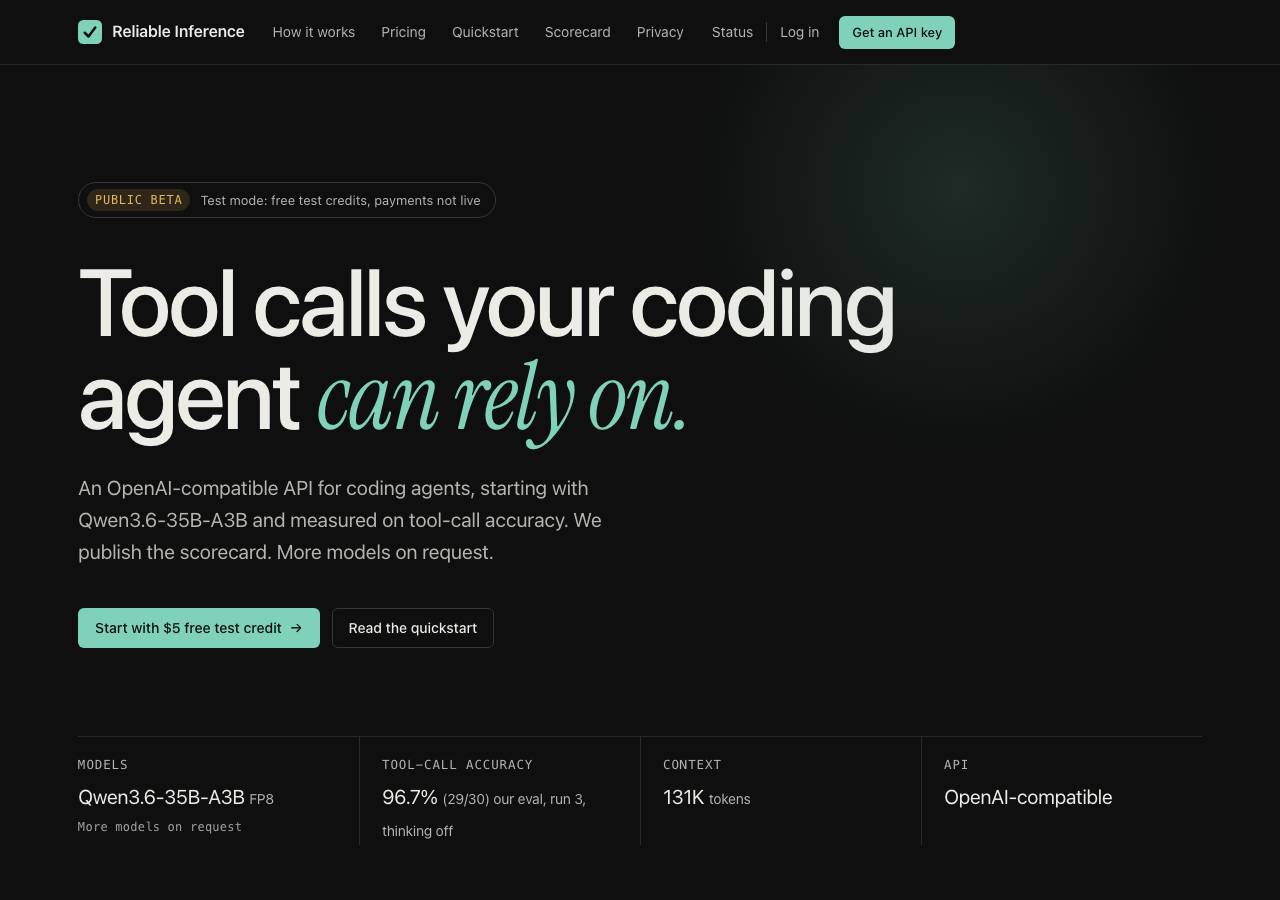Go to Reliable Inference home title
The height and width of the screenshot is (900, 1280).
tap(178, 32)
